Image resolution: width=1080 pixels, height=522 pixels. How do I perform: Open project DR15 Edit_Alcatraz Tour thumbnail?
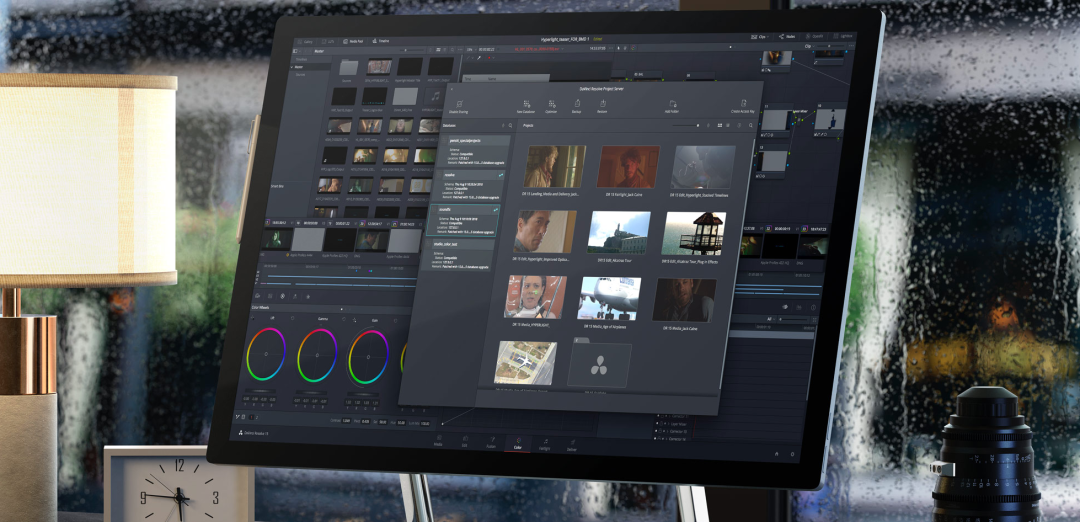(618, 232)
